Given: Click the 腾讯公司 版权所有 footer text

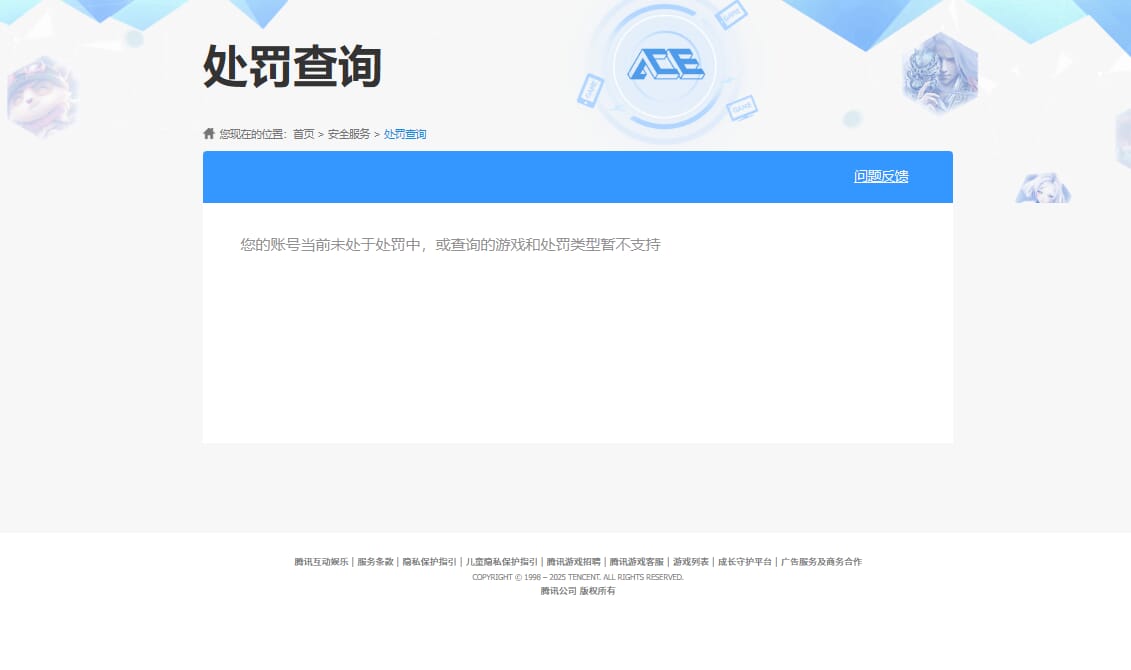Looking at the screenshot, I should tap(578, 591).
